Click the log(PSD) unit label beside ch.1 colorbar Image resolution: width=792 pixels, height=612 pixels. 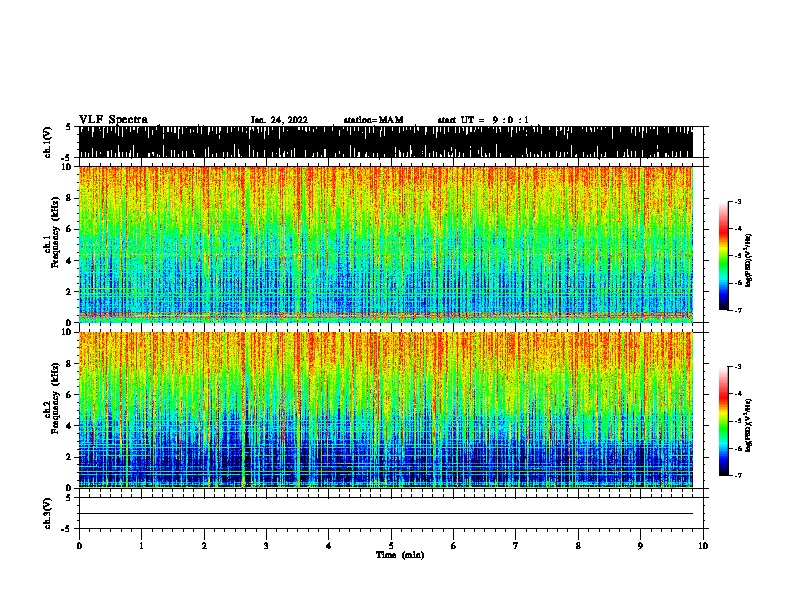(749, 260)
